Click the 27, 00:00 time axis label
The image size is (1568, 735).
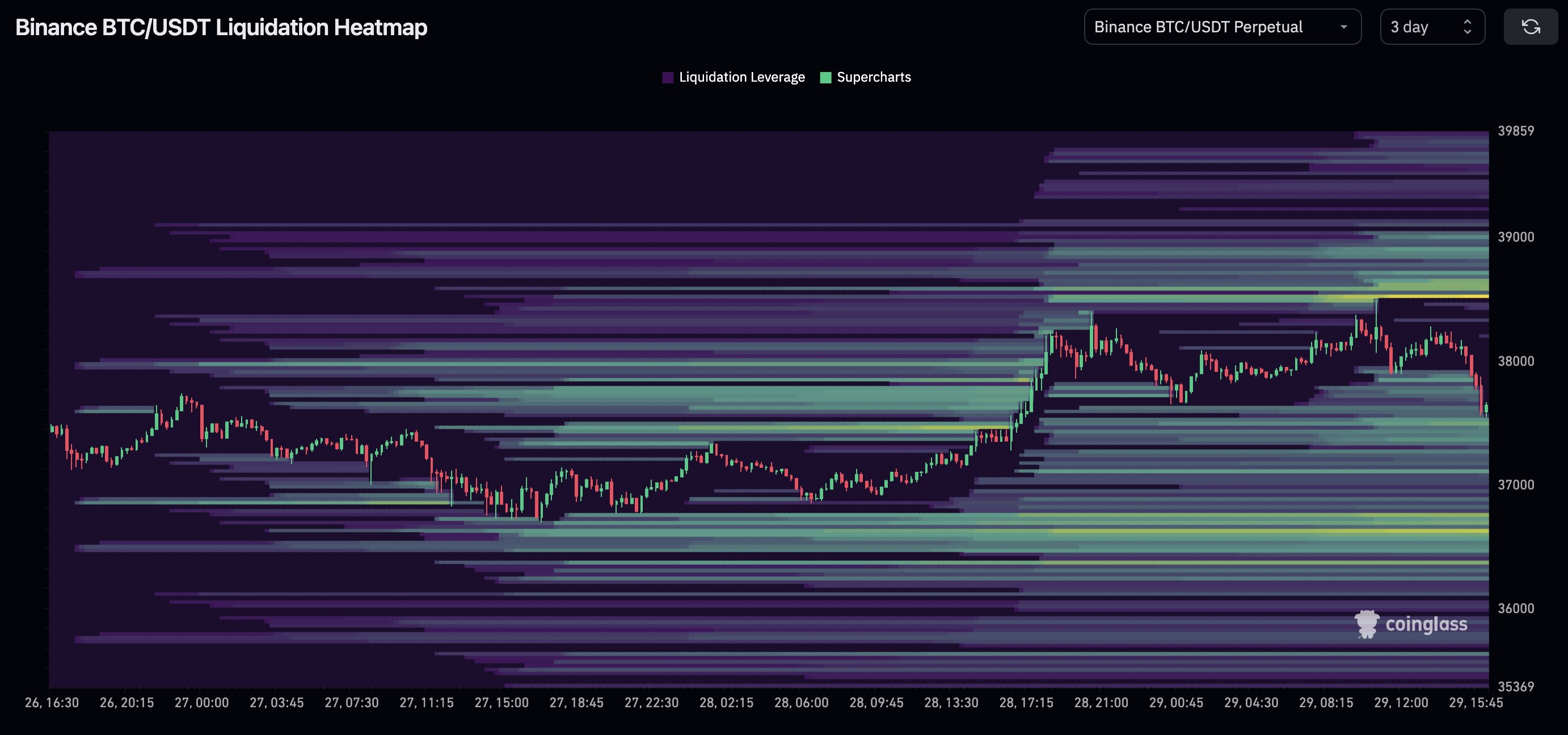point(201,703)
